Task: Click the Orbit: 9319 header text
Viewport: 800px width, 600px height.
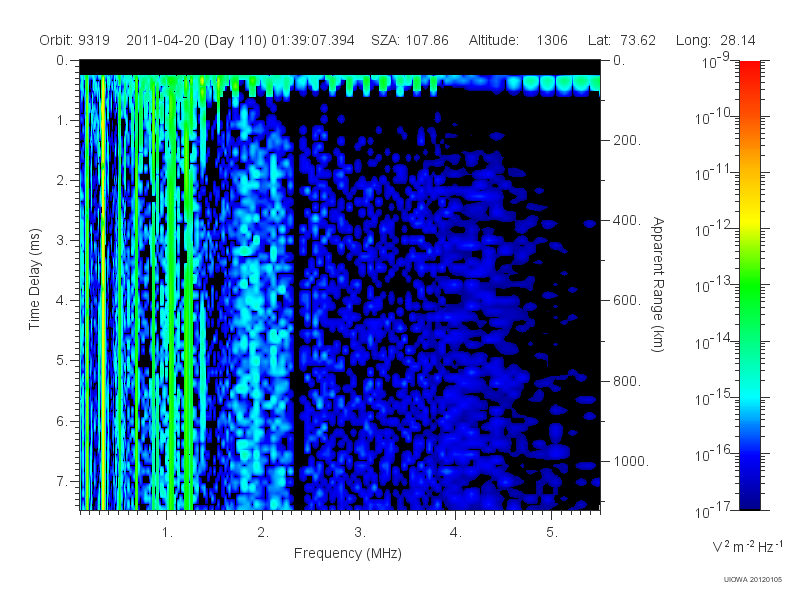Action: 74,40
